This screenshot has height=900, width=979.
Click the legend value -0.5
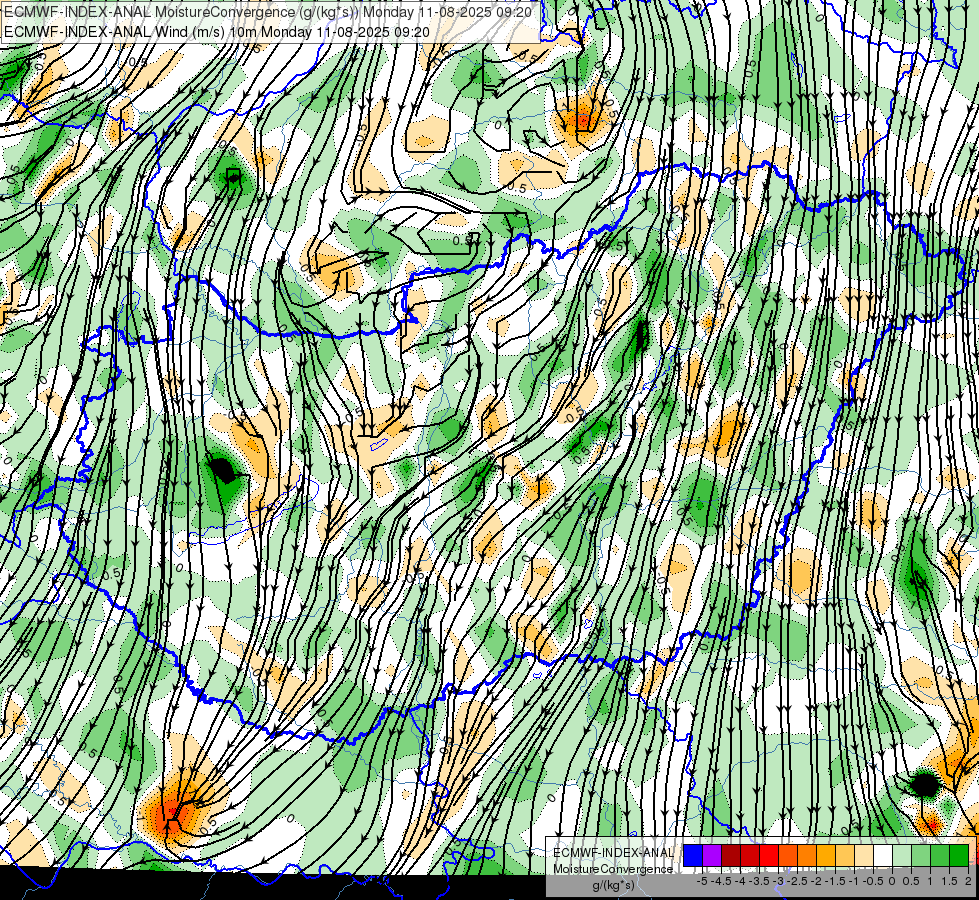(x=873, y=881)
